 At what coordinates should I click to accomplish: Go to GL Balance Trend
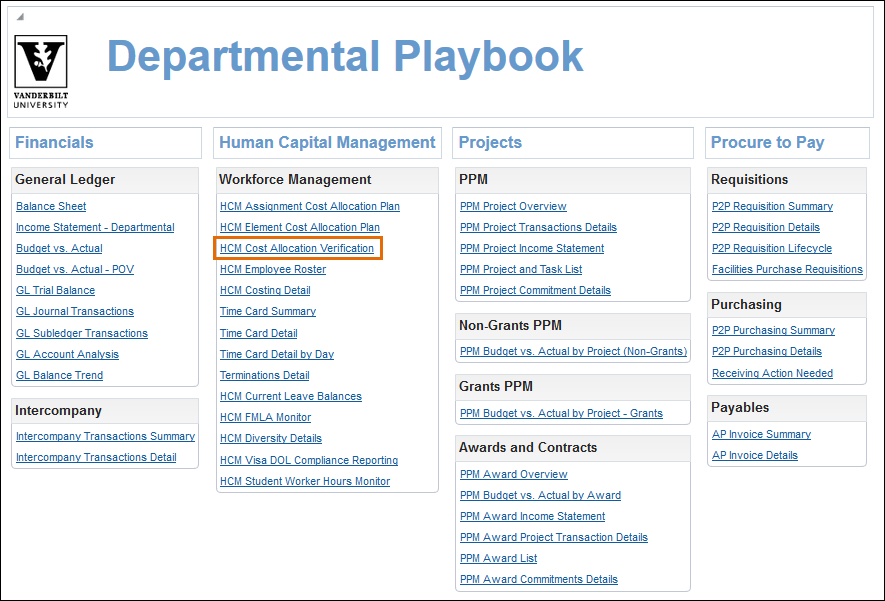pos(59,375)
